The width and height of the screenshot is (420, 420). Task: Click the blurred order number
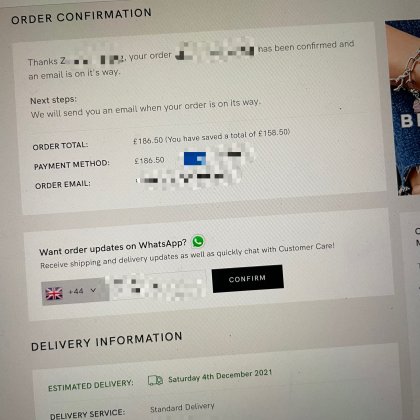point(215,52)
